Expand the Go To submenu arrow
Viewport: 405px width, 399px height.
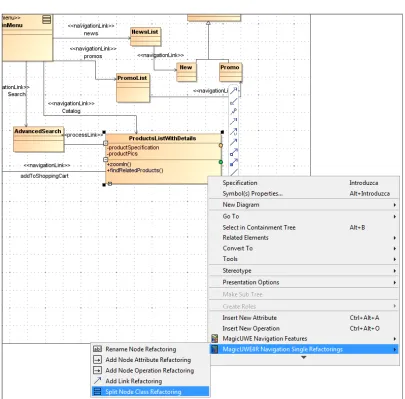(395, 216)
